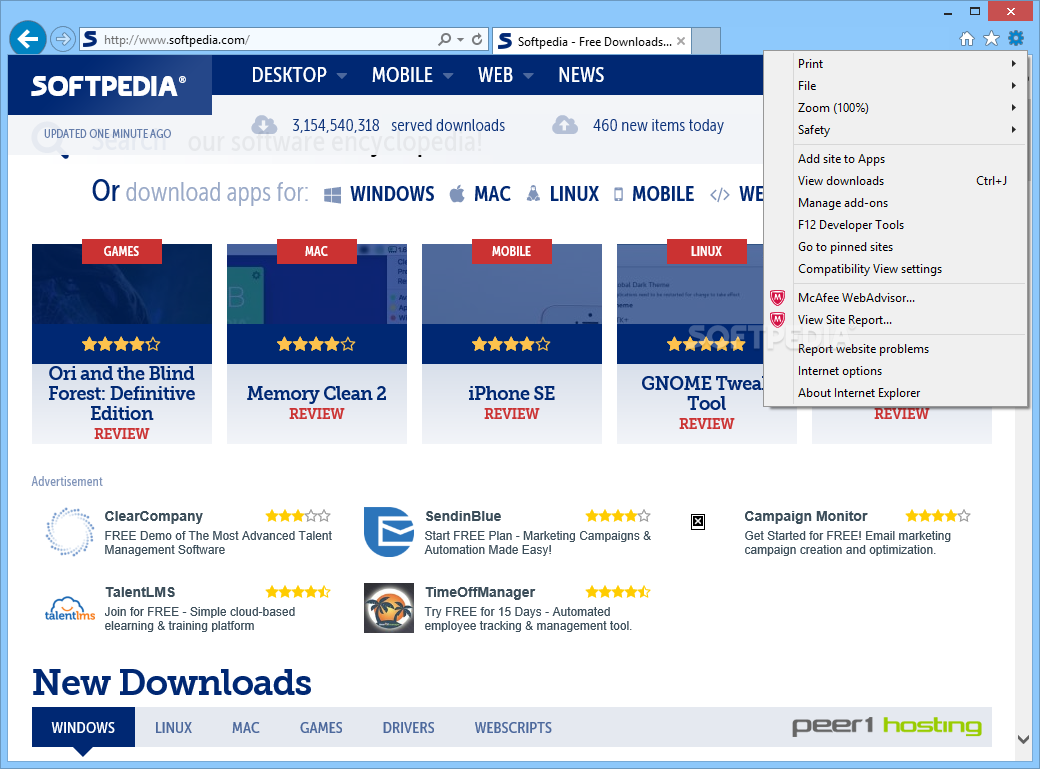Click the scrollbar down arrow

(x=1023, y=739)
